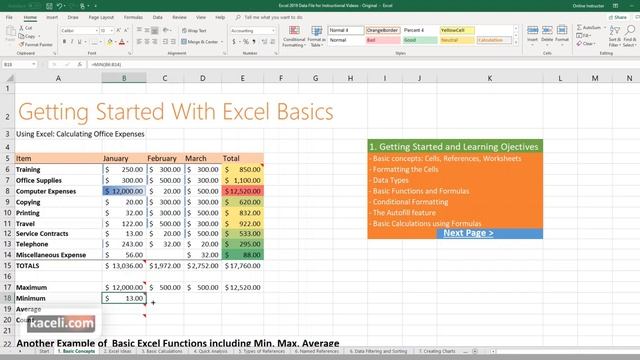Apply the Neutral cell style
Viewport: 640px width, 360px height.
(x=457, y=40)
